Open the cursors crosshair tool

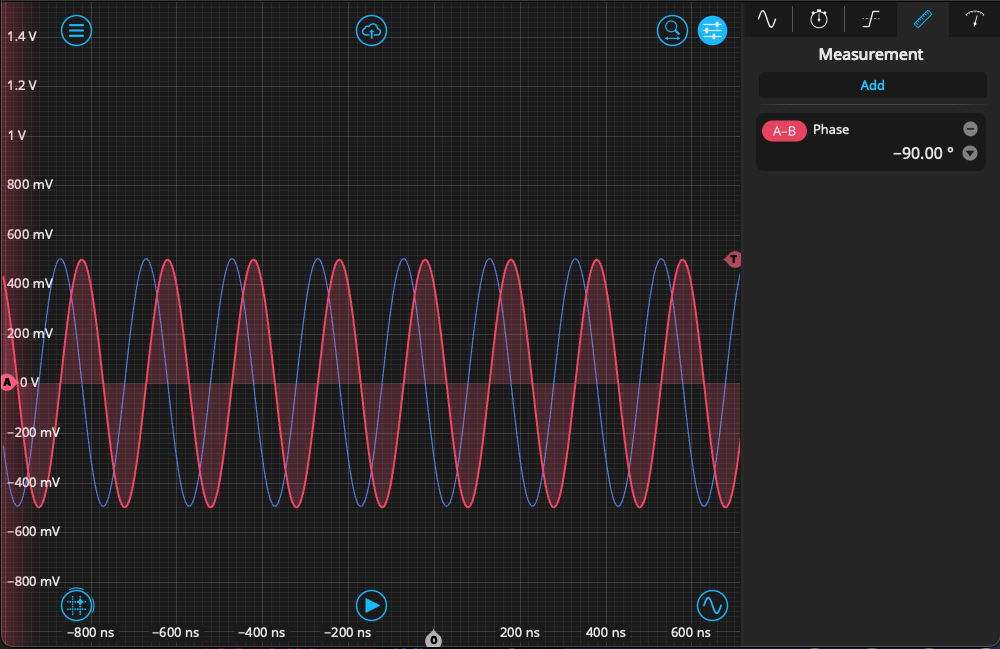coord(77,605)
